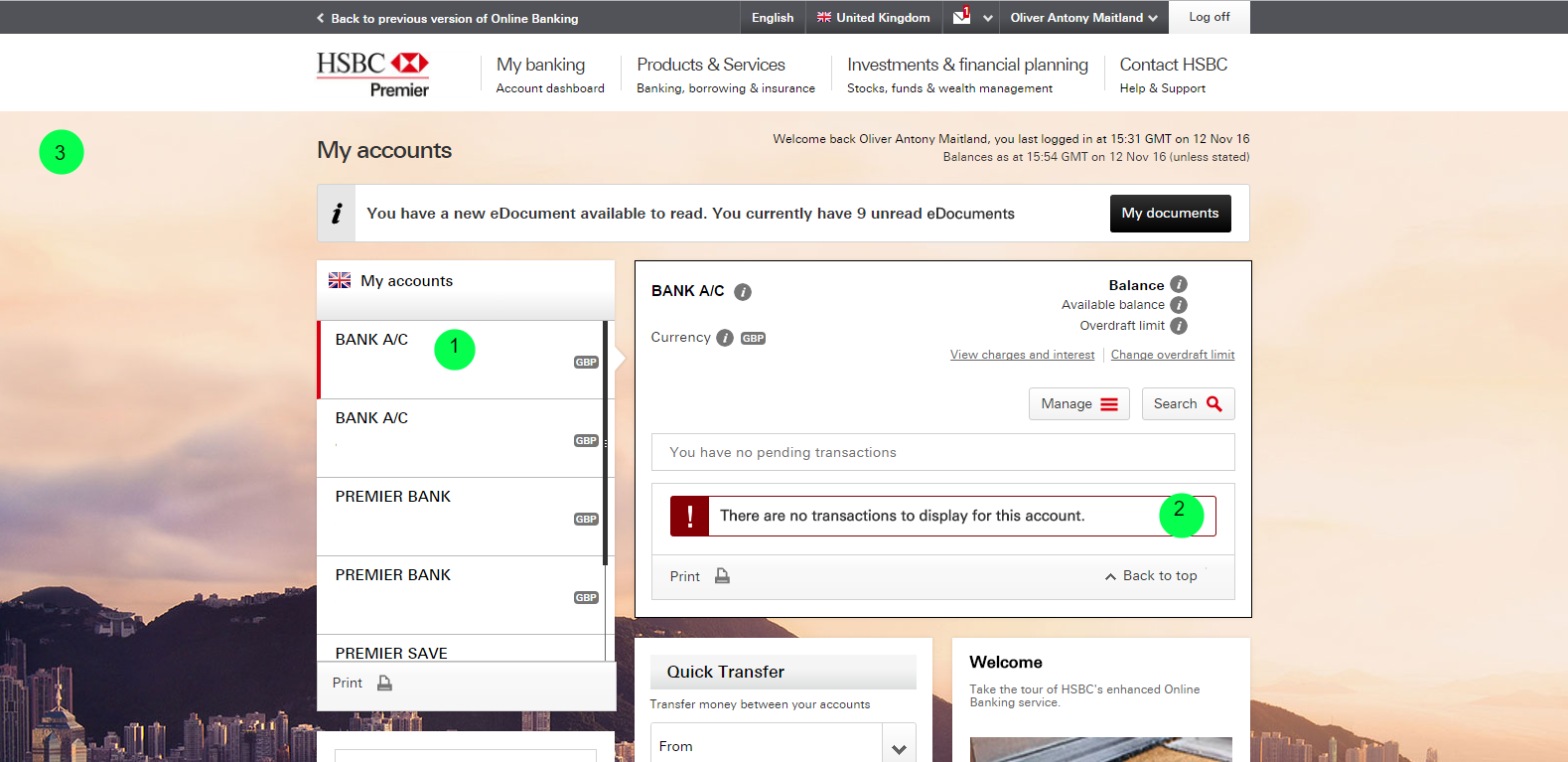This screenshot has height=762, width=1568.
Task: Click the Currency info icon
Action: coord(725,338)
